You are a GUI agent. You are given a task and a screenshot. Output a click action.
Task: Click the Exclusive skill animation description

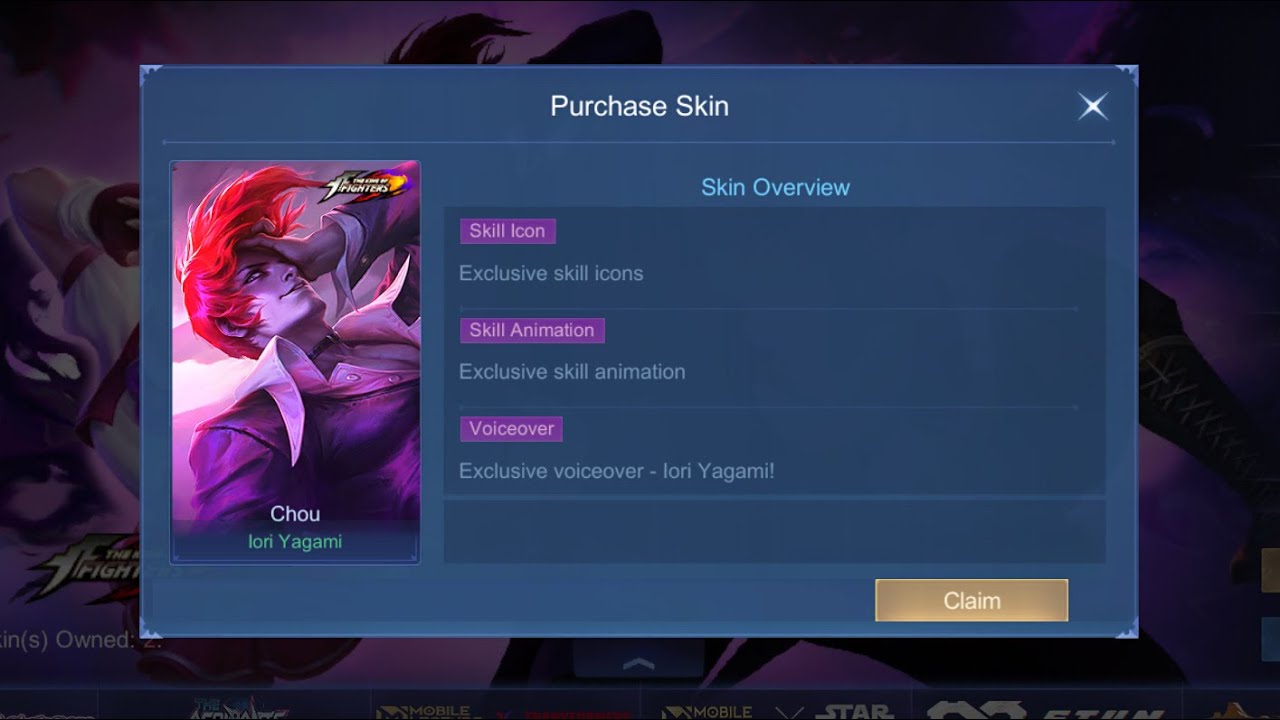coord(572,372)
